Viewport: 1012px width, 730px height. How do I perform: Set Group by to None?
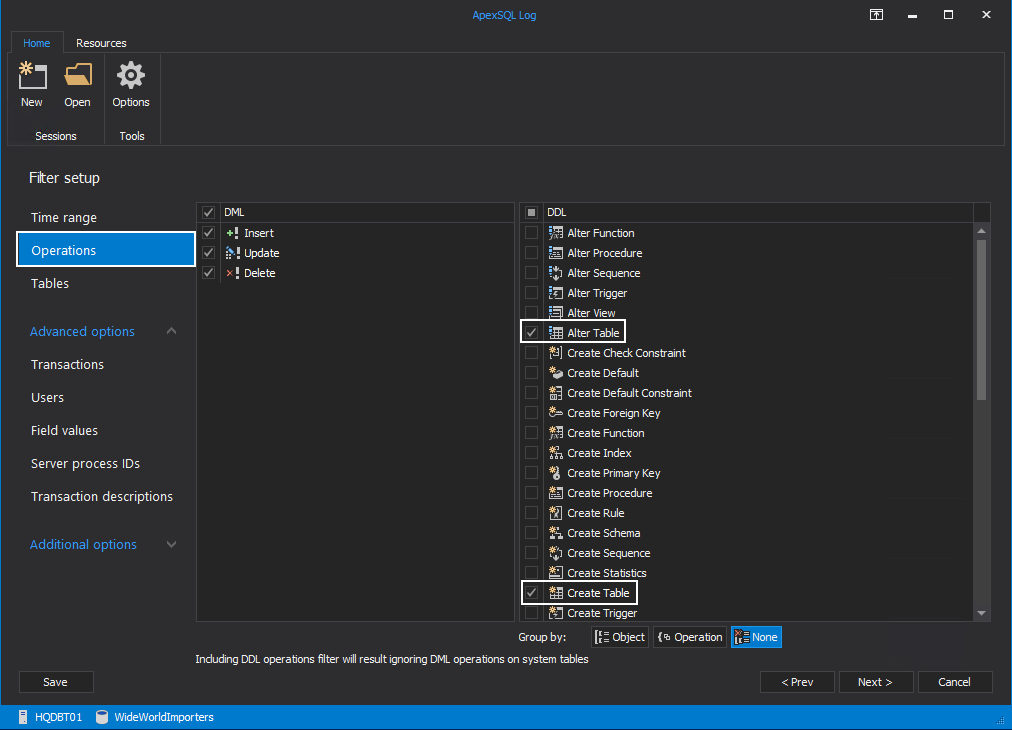point(756,637)
